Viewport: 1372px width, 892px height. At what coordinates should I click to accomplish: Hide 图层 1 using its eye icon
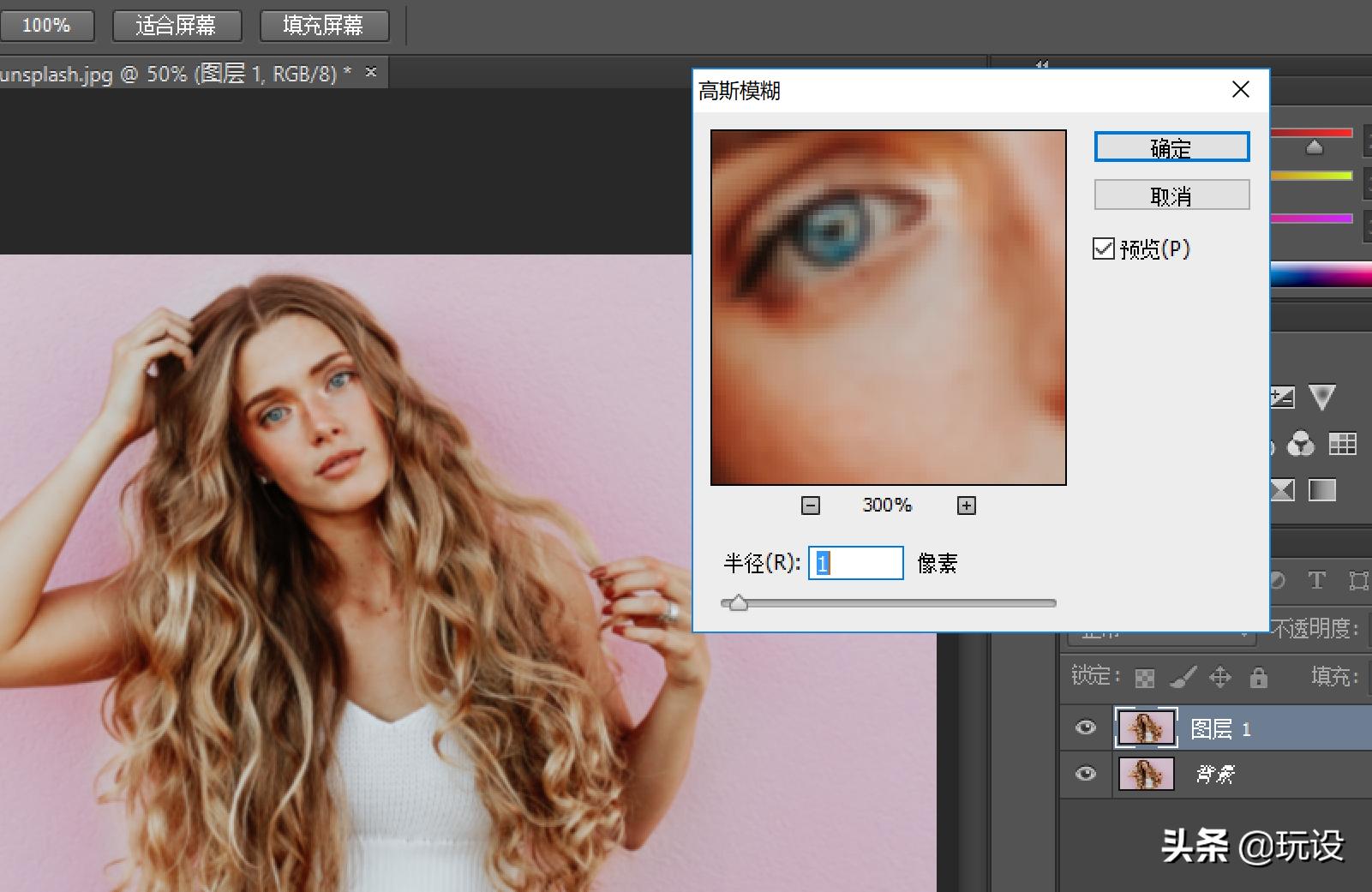click(1086, 728)
